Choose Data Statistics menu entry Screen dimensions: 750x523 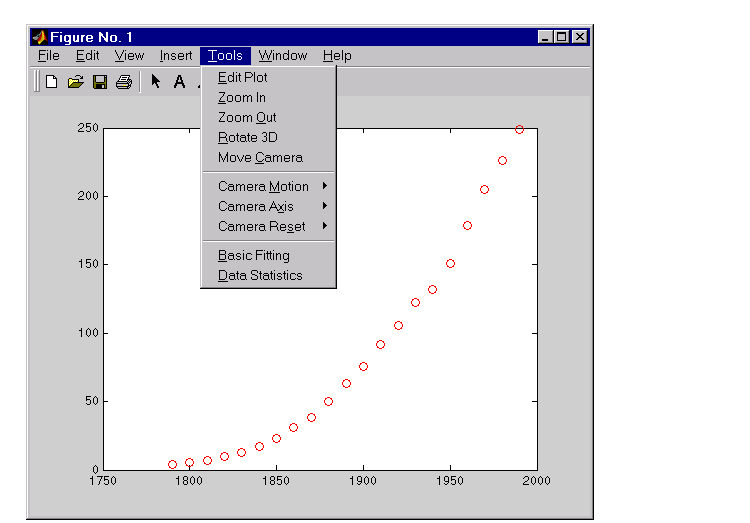(x=260, y=275)
